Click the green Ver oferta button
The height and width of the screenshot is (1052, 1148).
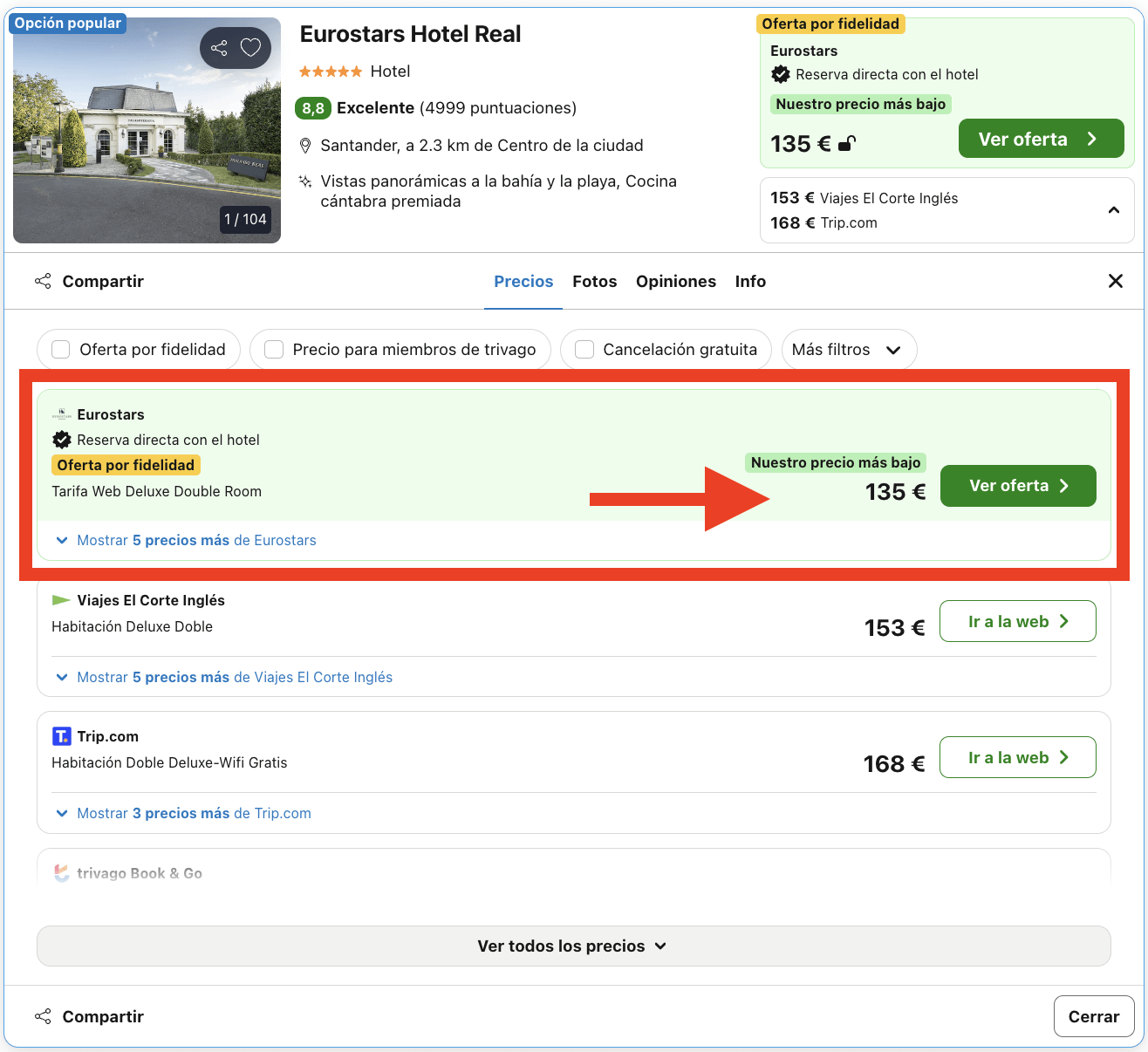[1017, 486]
